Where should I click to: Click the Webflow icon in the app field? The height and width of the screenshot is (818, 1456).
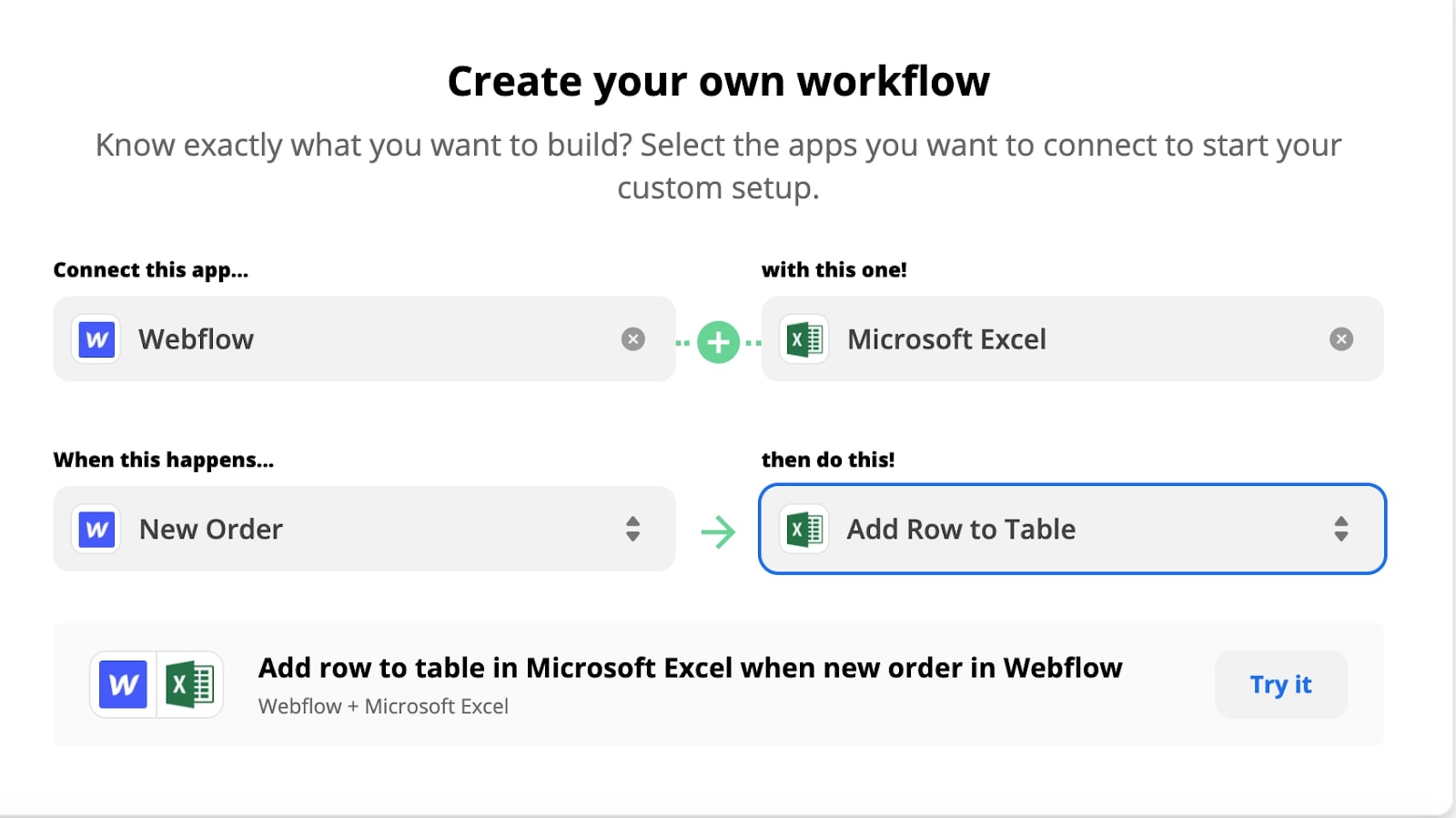click(96, 339)
